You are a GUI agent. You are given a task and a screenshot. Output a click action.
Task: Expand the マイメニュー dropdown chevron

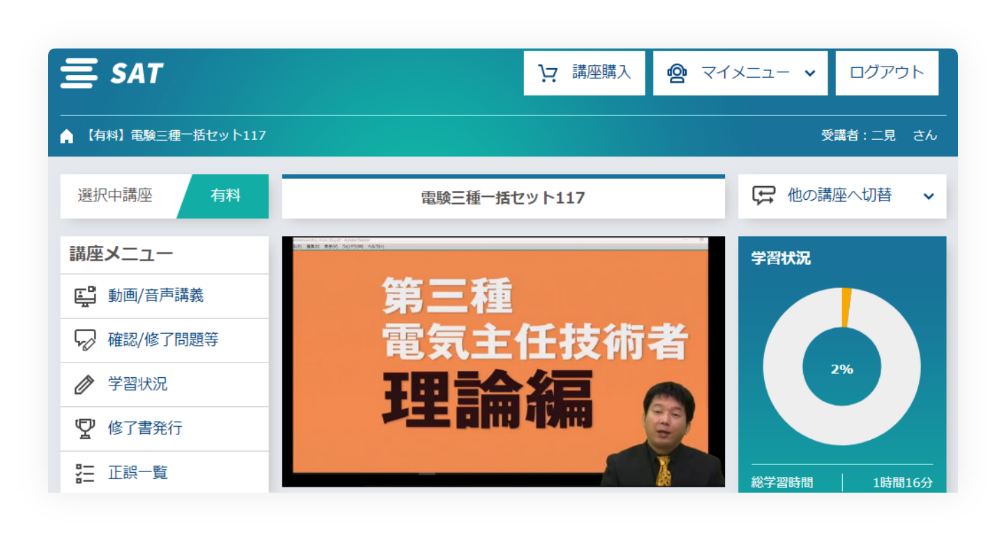(x=810, y=73)
